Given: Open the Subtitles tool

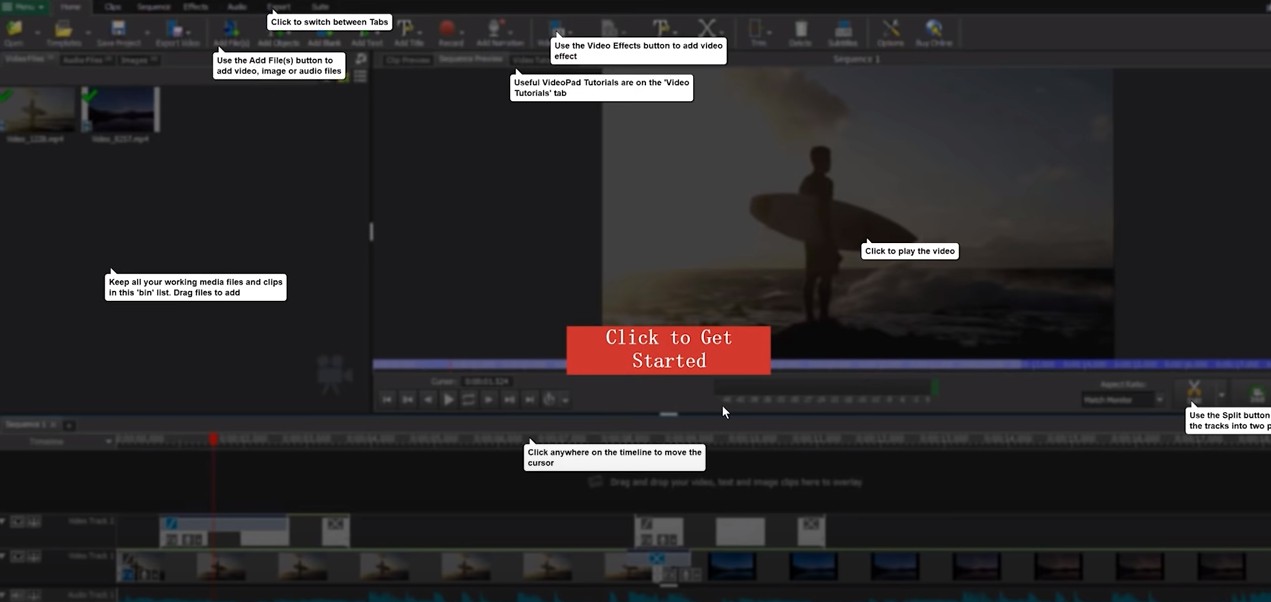Looking at the screenshot, I should [x=843, y=32].
